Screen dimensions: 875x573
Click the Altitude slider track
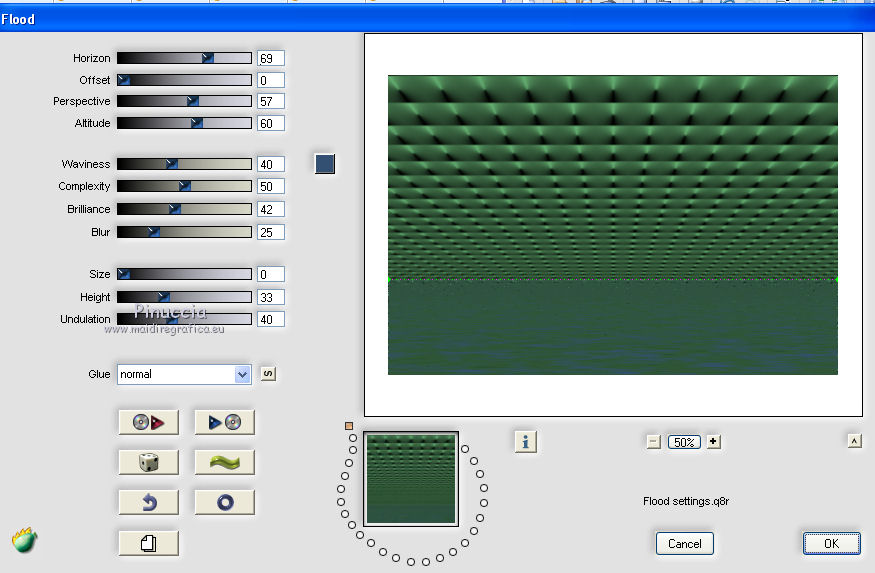[184, 123]
